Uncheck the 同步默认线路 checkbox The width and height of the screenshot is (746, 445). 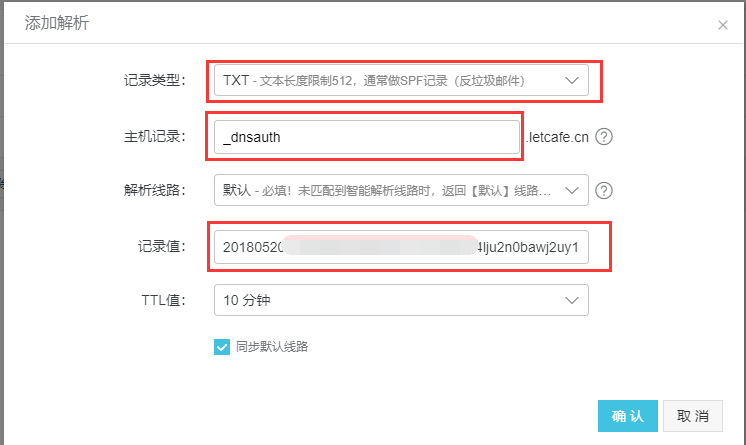pyautogui.click(x=222, y=347)
